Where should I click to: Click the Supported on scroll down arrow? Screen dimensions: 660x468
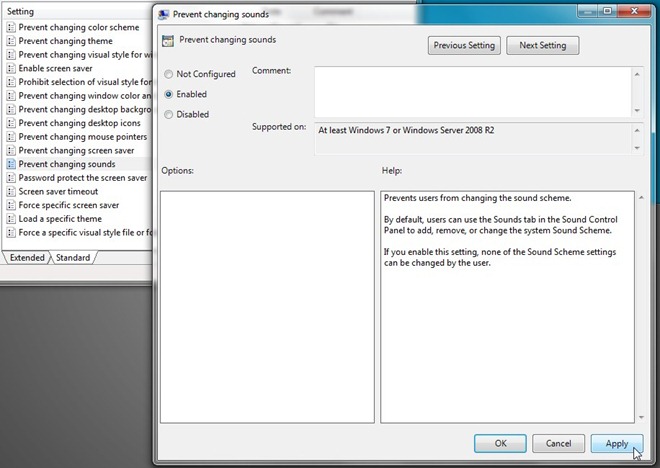tap(637, 148)
